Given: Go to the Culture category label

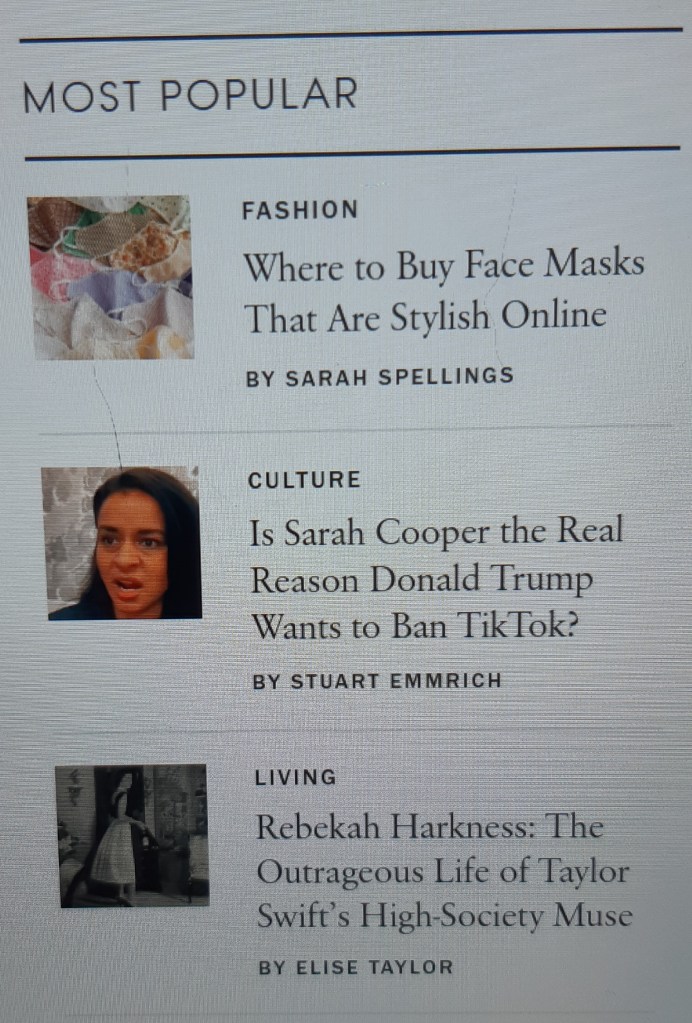Looking at the screenshot, I should click(304, 480).
